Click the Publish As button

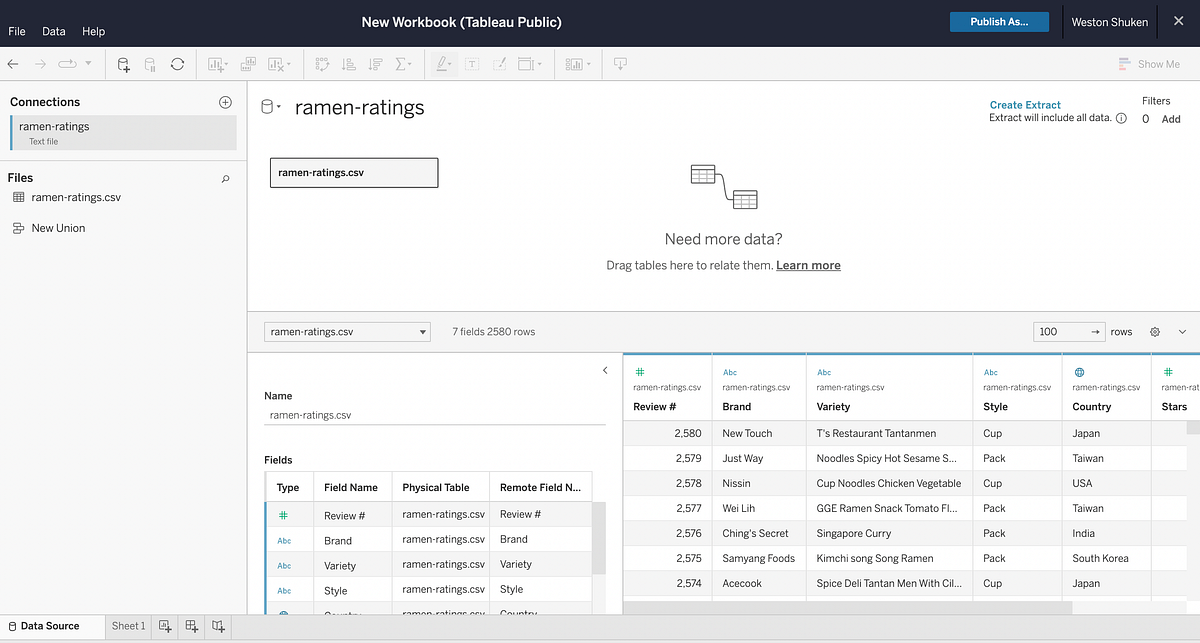pyautogui.click(x=999, y=20)
